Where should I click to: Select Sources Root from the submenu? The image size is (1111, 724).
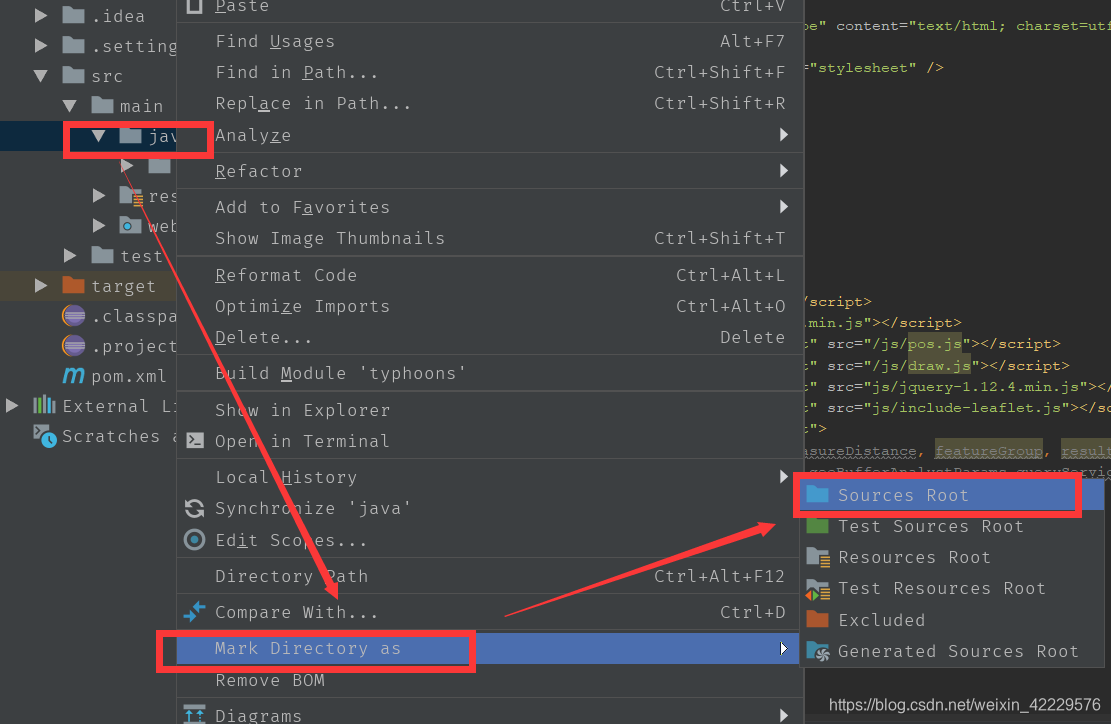[930, 495]
